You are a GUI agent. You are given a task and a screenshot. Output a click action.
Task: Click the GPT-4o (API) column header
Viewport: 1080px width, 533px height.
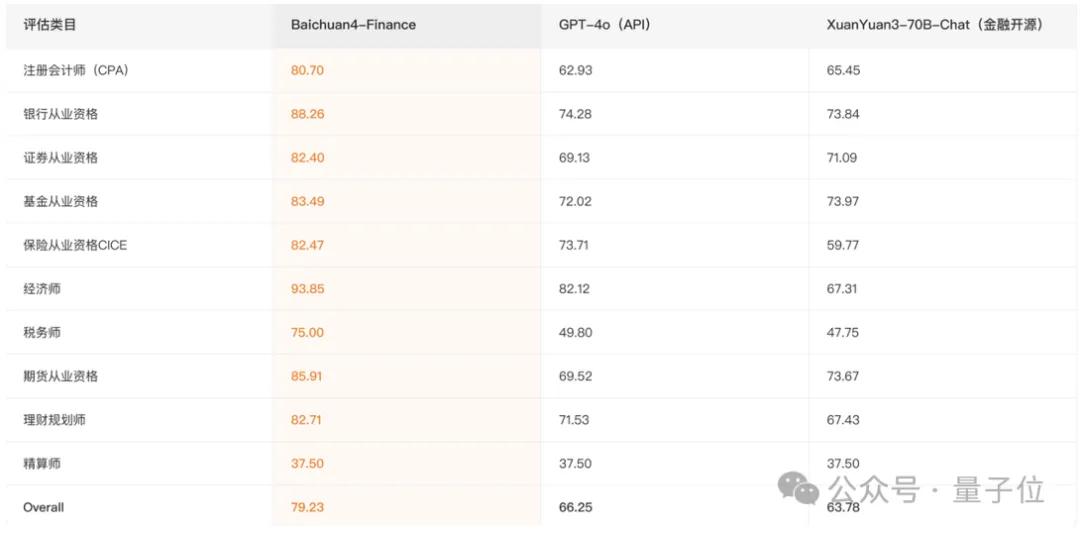tap(604, 25)
